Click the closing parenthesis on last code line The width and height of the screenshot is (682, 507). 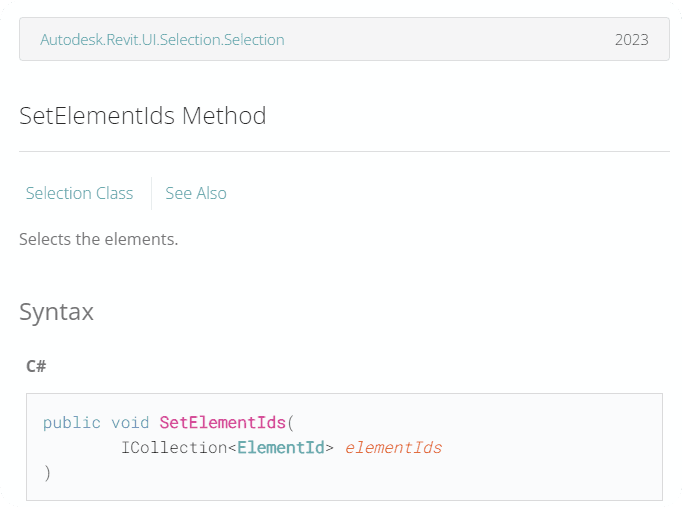[x=47, y=472]
